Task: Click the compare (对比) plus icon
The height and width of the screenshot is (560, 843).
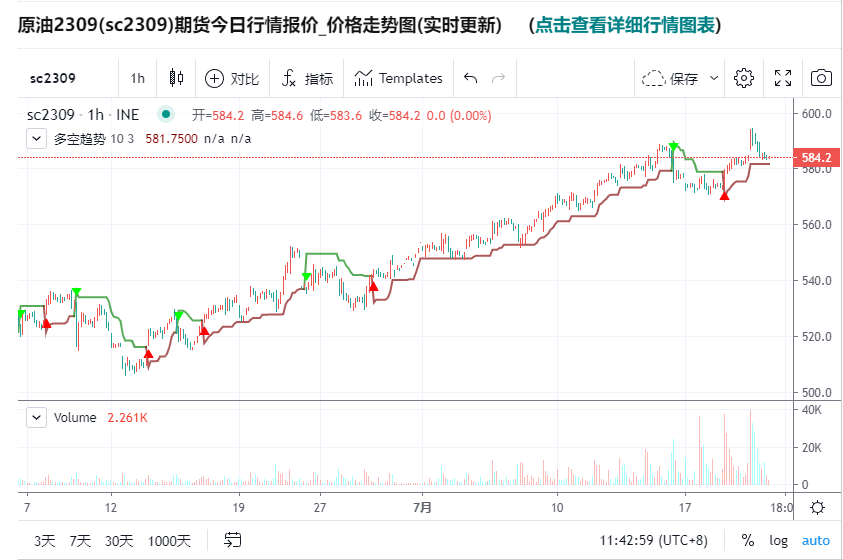Action: 214,78
